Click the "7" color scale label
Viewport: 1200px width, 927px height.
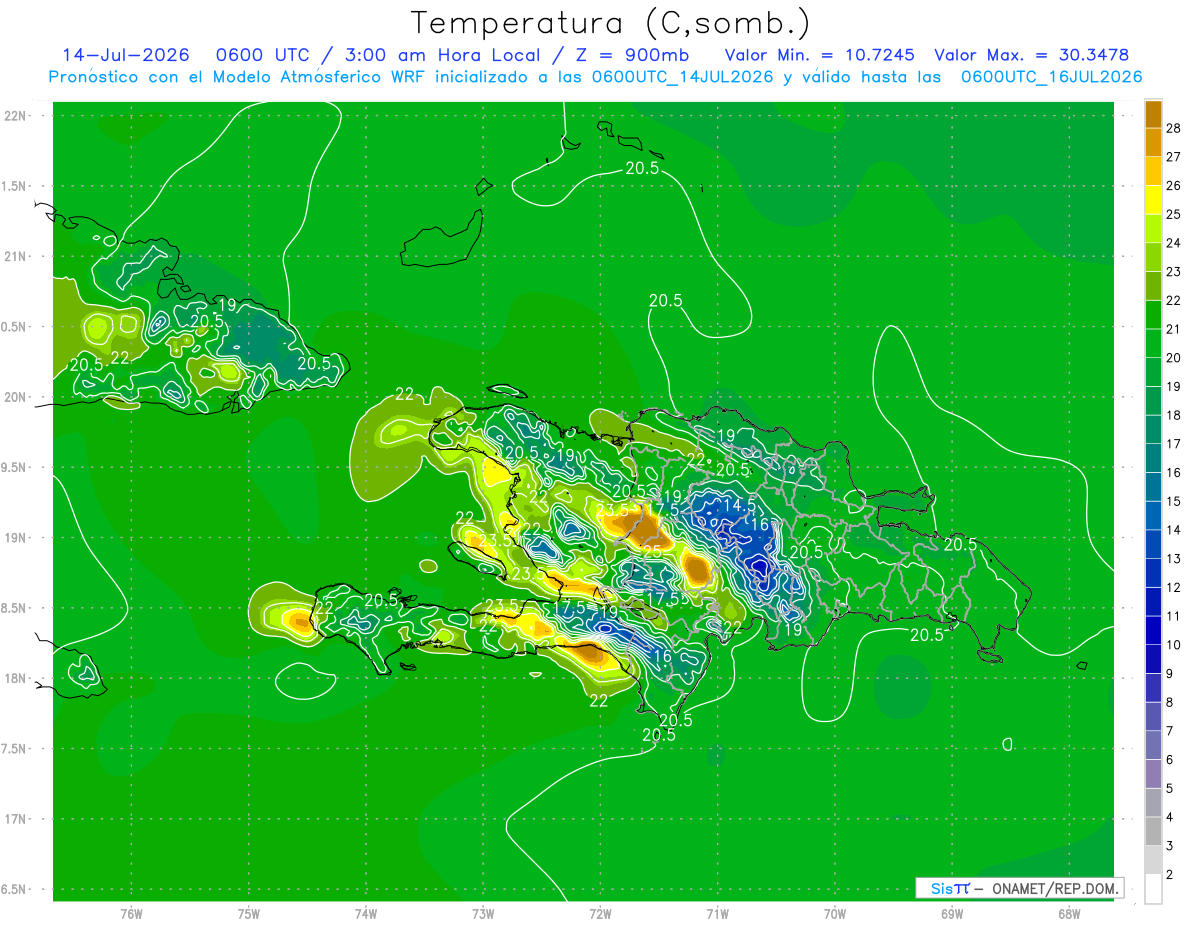pos(1171,731)
